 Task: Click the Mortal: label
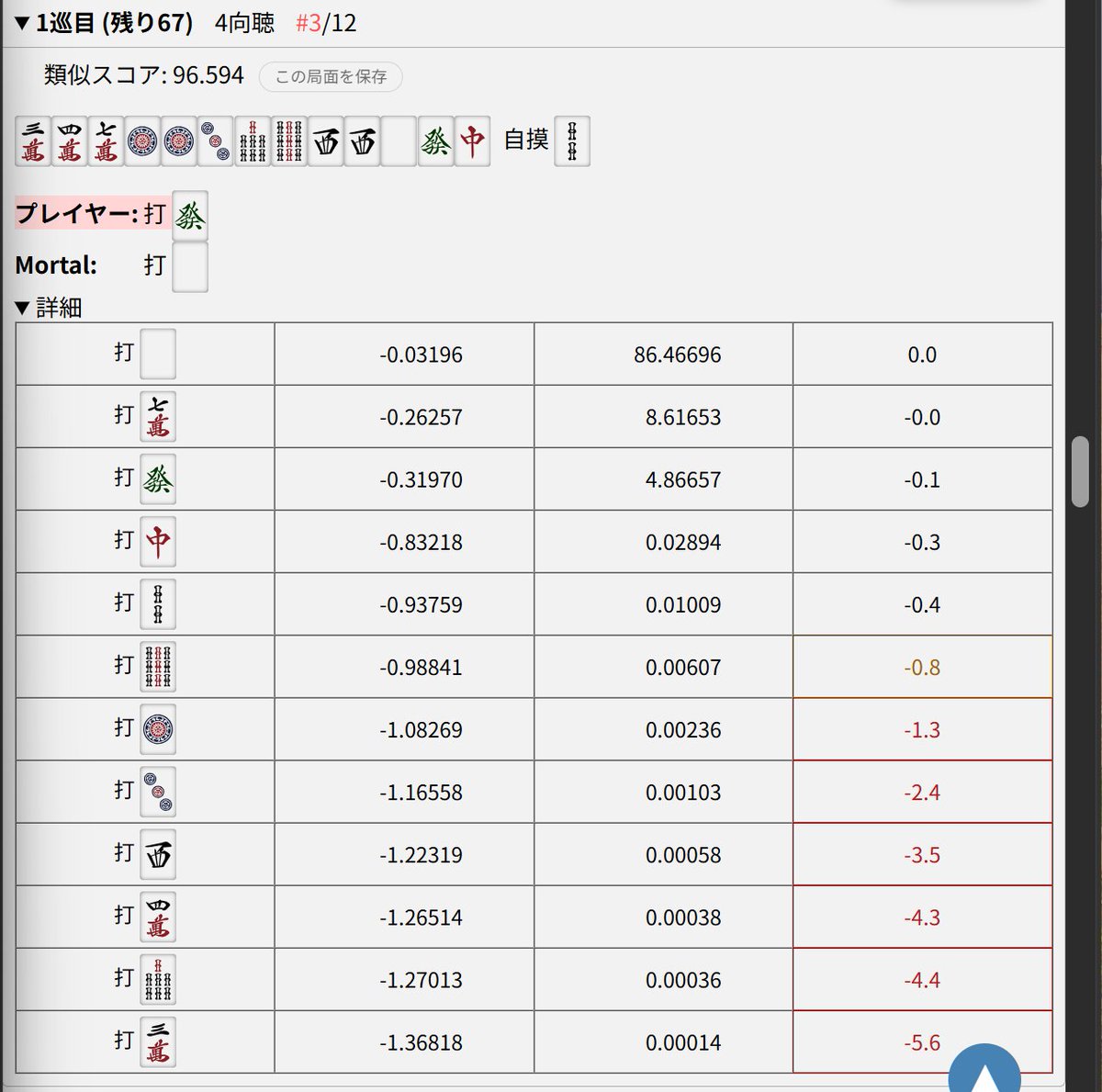click(56, 265)
